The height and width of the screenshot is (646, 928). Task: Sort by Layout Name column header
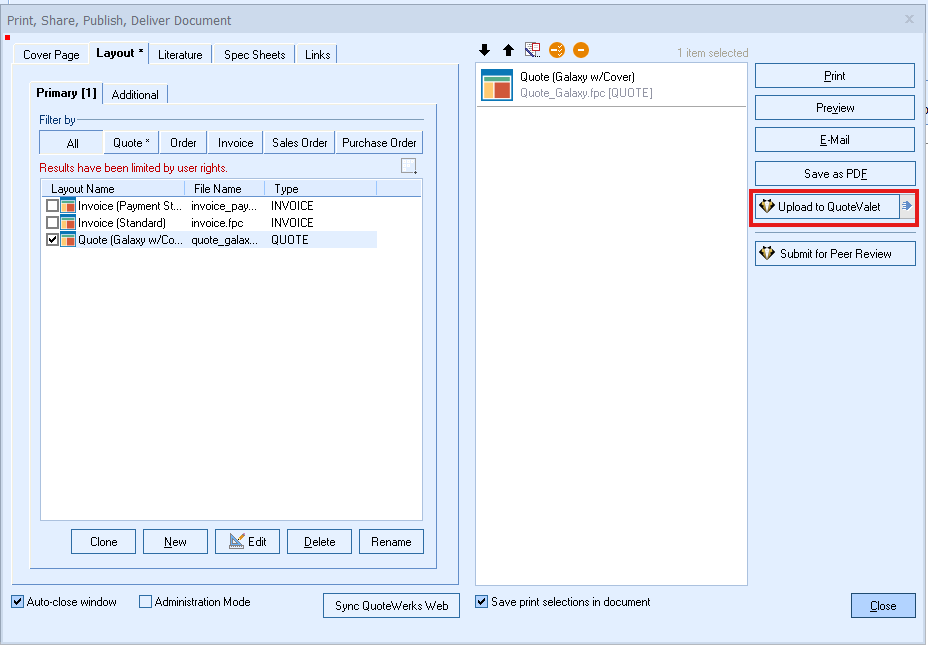pyautogui.click(x=113, y=189)
